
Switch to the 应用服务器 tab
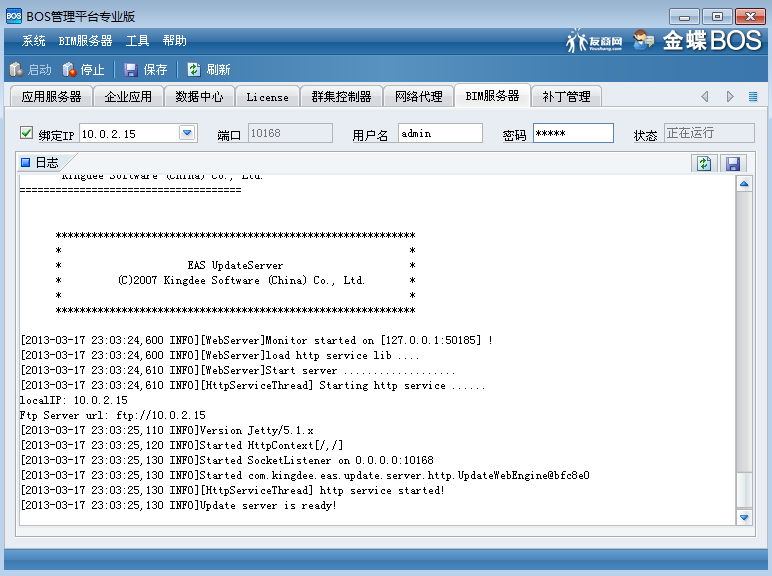(52, 96)
